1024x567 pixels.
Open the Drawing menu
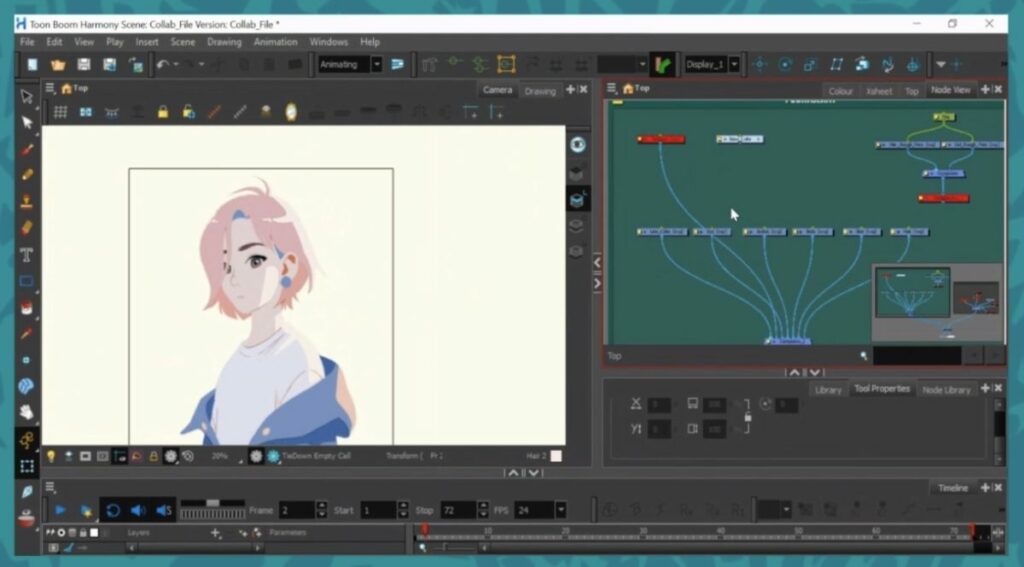[x=224, y=42]
